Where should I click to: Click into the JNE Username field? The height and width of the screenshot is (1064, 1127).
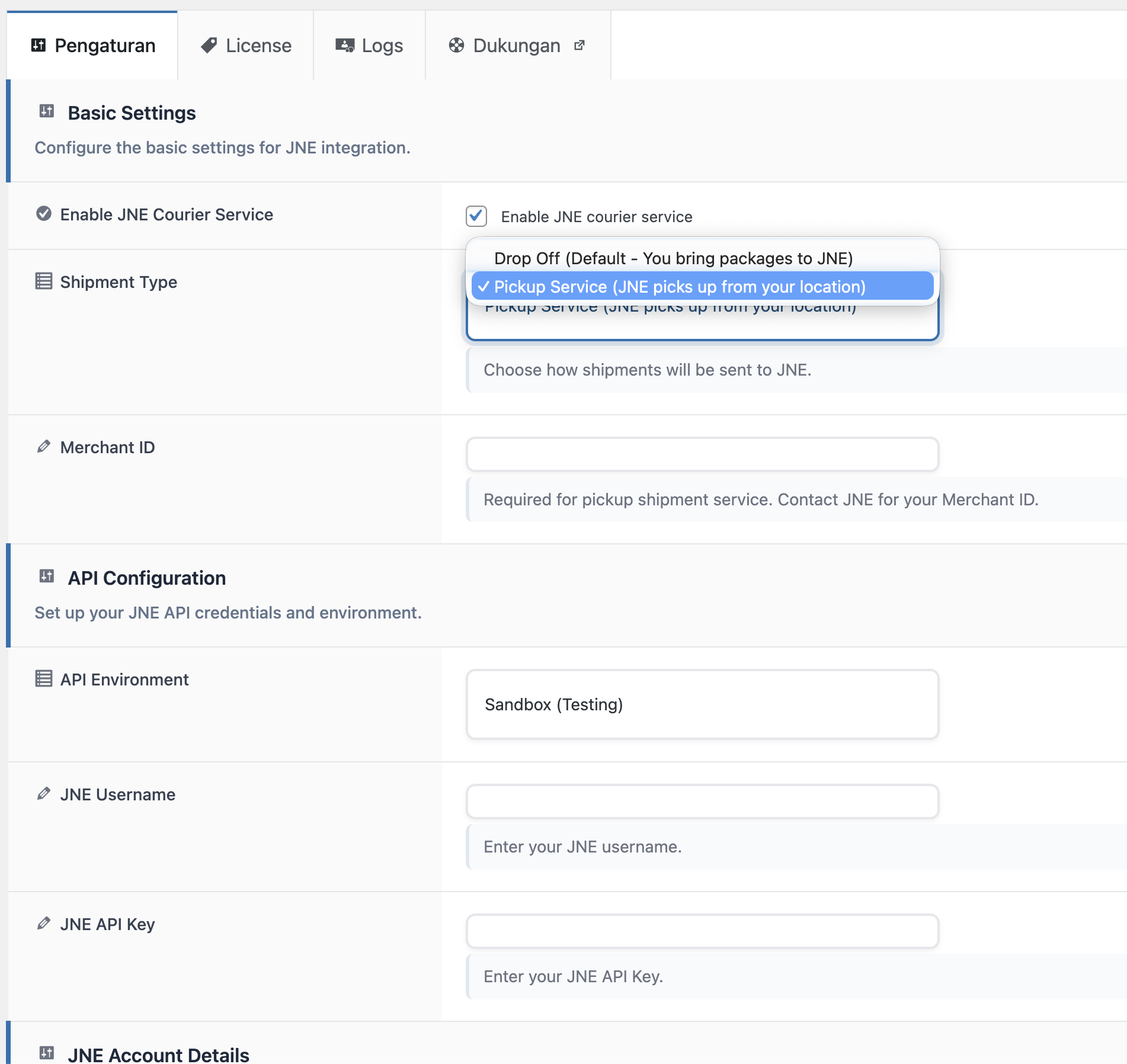702,802
